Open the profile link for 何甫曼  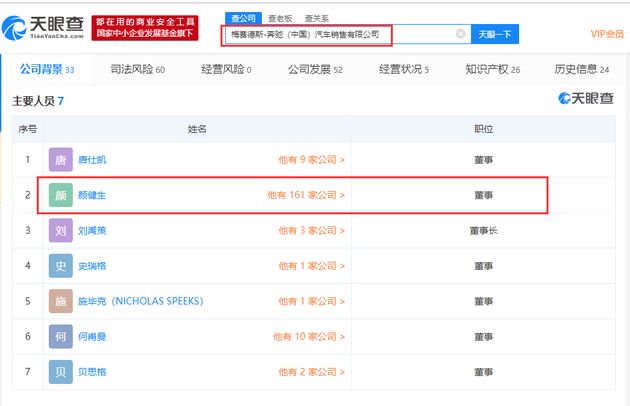(92, 336)
